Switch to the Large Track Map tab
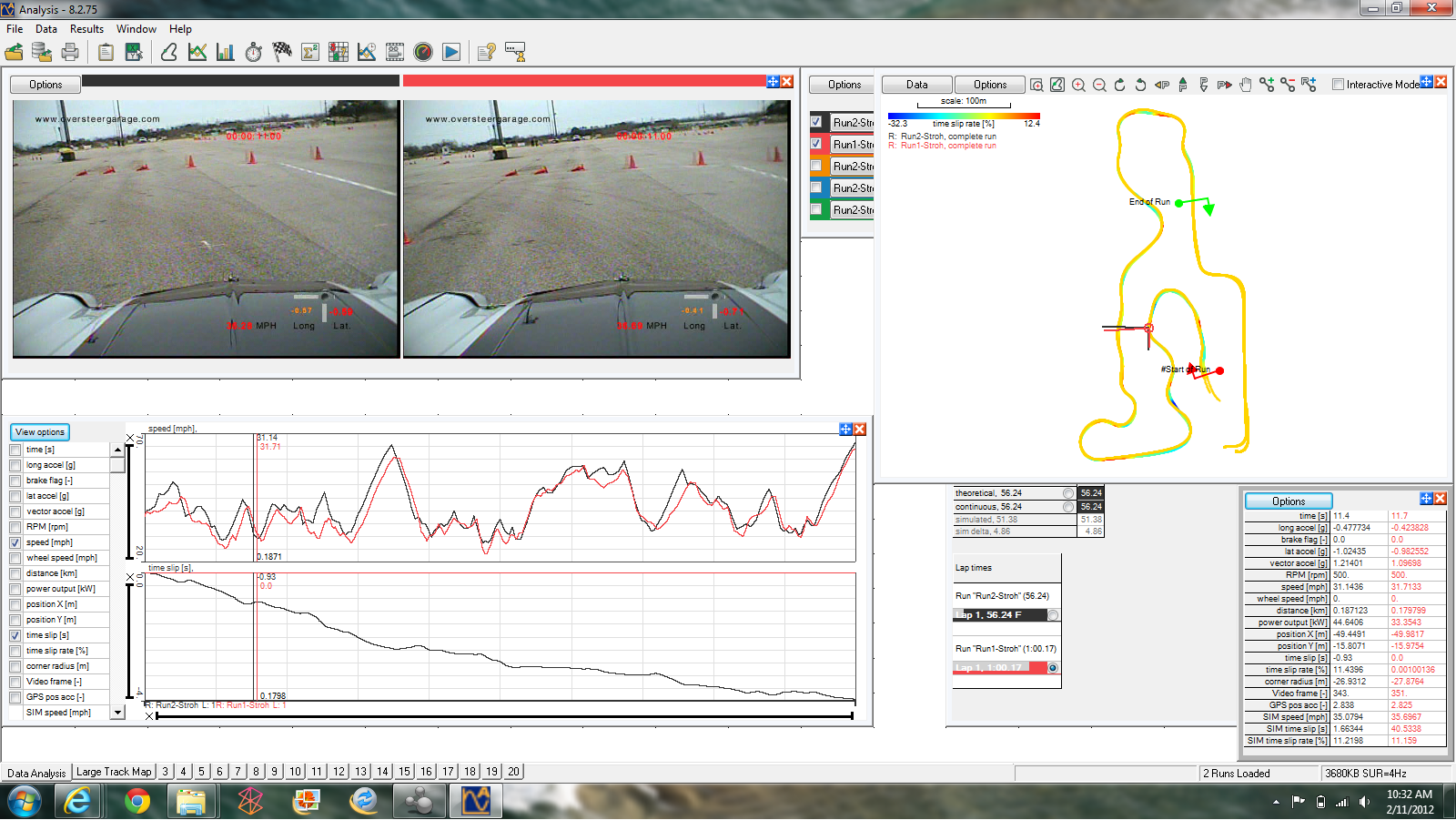The image size is (1456, 820). click(x=114, y=772)
